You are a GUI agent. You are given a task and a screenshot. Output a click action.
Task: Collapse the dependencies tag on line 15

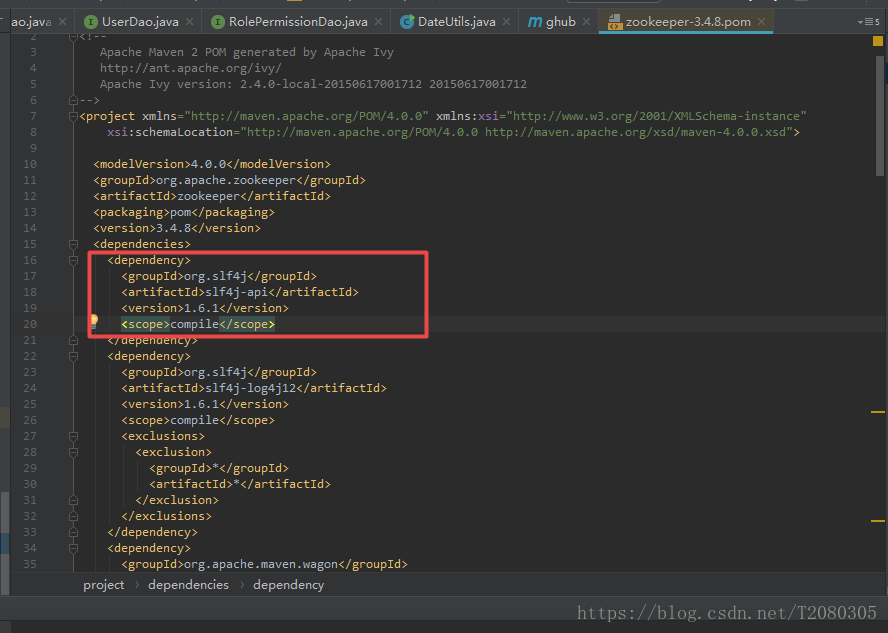coord(73,244)
